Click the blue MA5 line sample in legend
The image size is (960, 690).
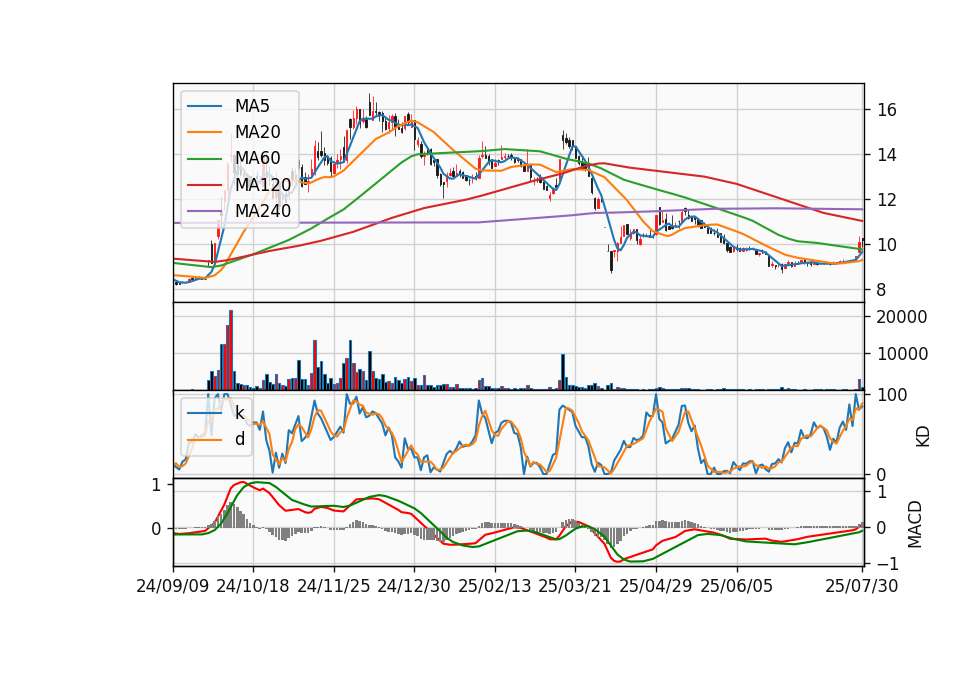[204, 107]
